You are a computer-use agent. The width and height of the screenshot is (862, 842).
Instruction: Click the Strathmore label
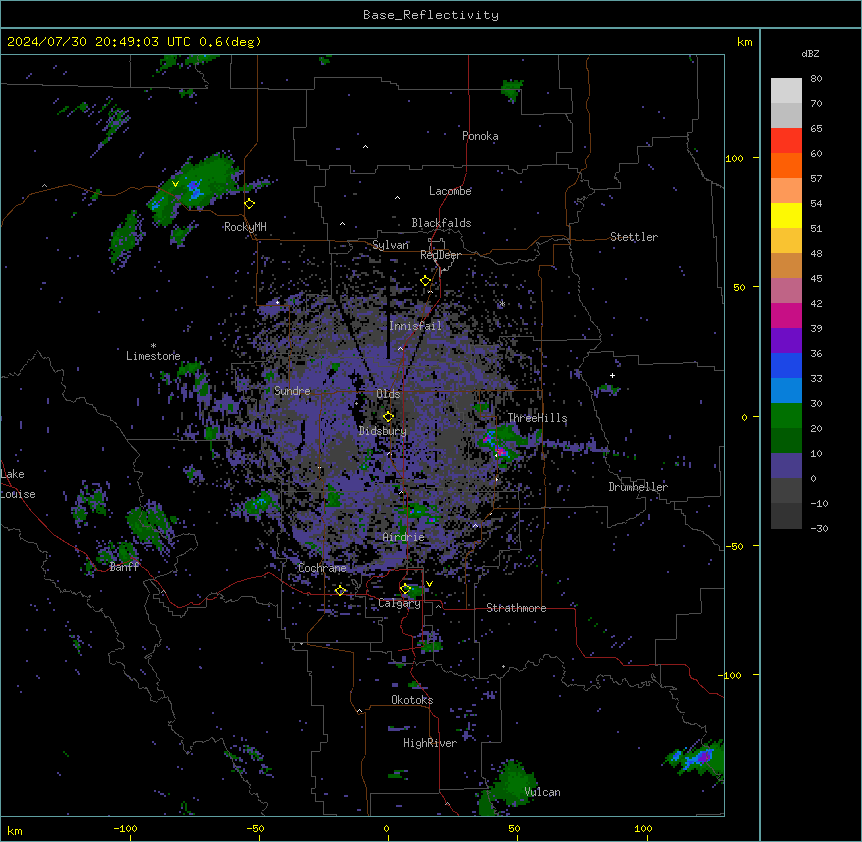click(x=516, y=608)
